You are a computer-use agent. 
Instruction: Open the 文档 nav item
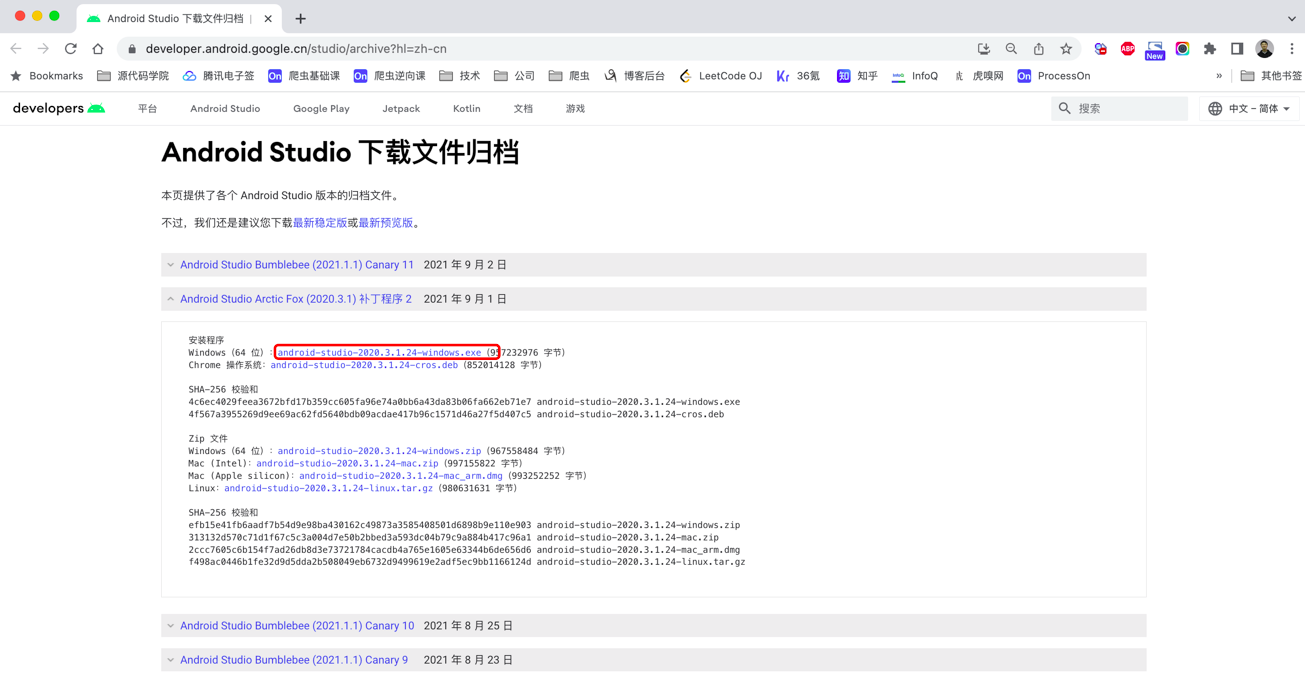[x=523, y=108]
